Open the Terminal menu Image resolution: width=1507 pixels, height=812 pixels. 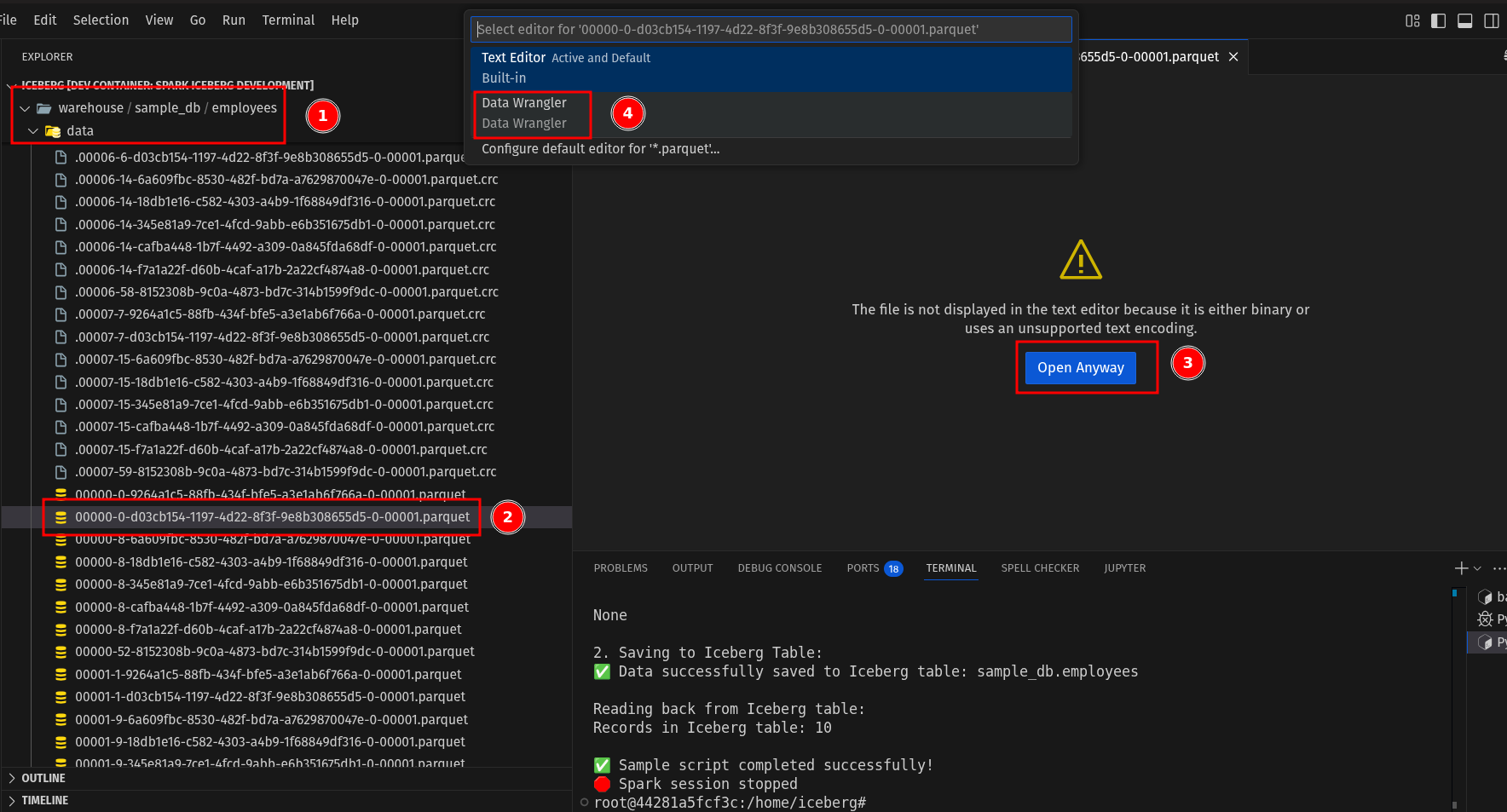tap(288, 20)
